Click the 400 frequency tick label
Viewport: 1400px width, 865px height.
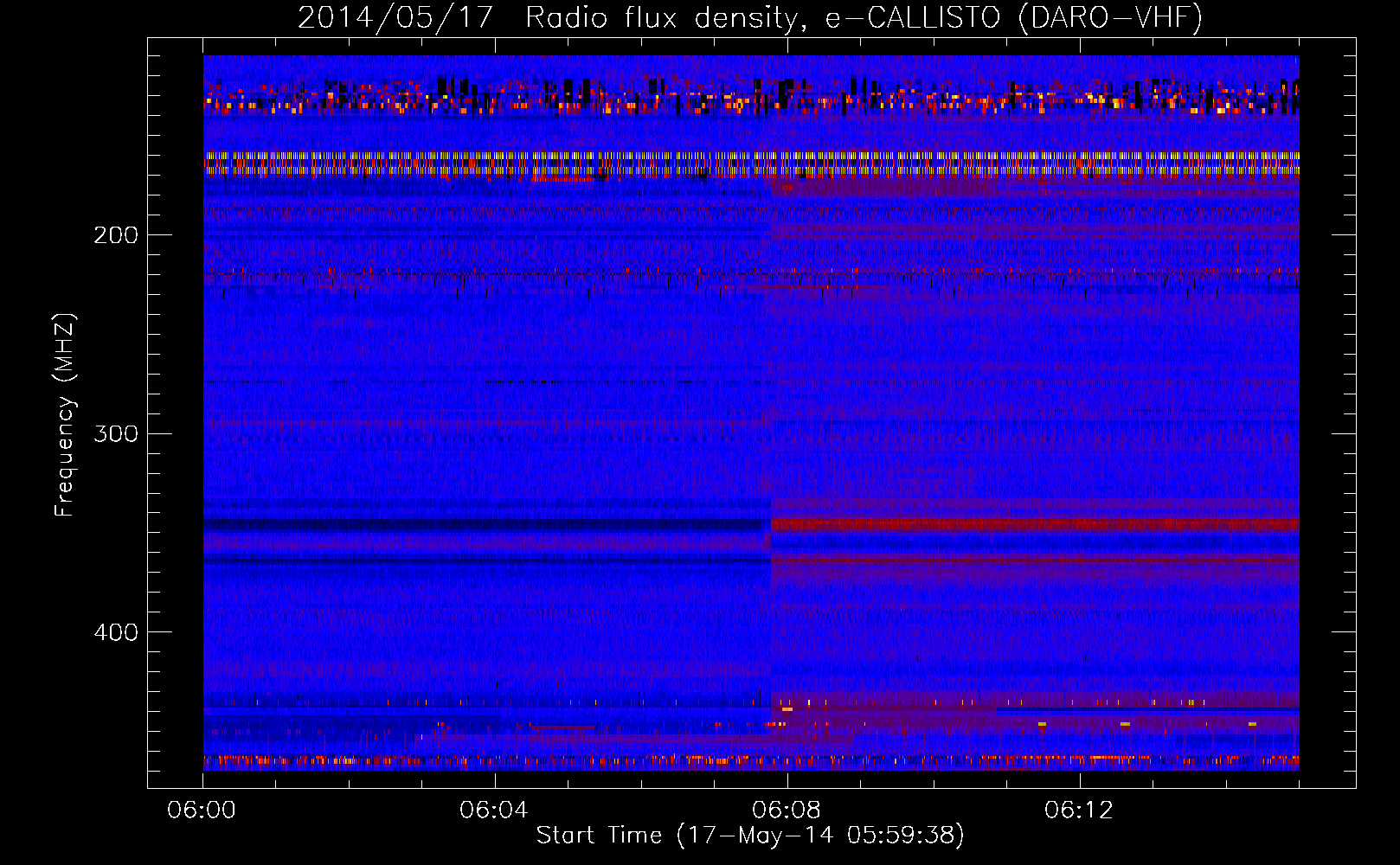tap(116, 632)
